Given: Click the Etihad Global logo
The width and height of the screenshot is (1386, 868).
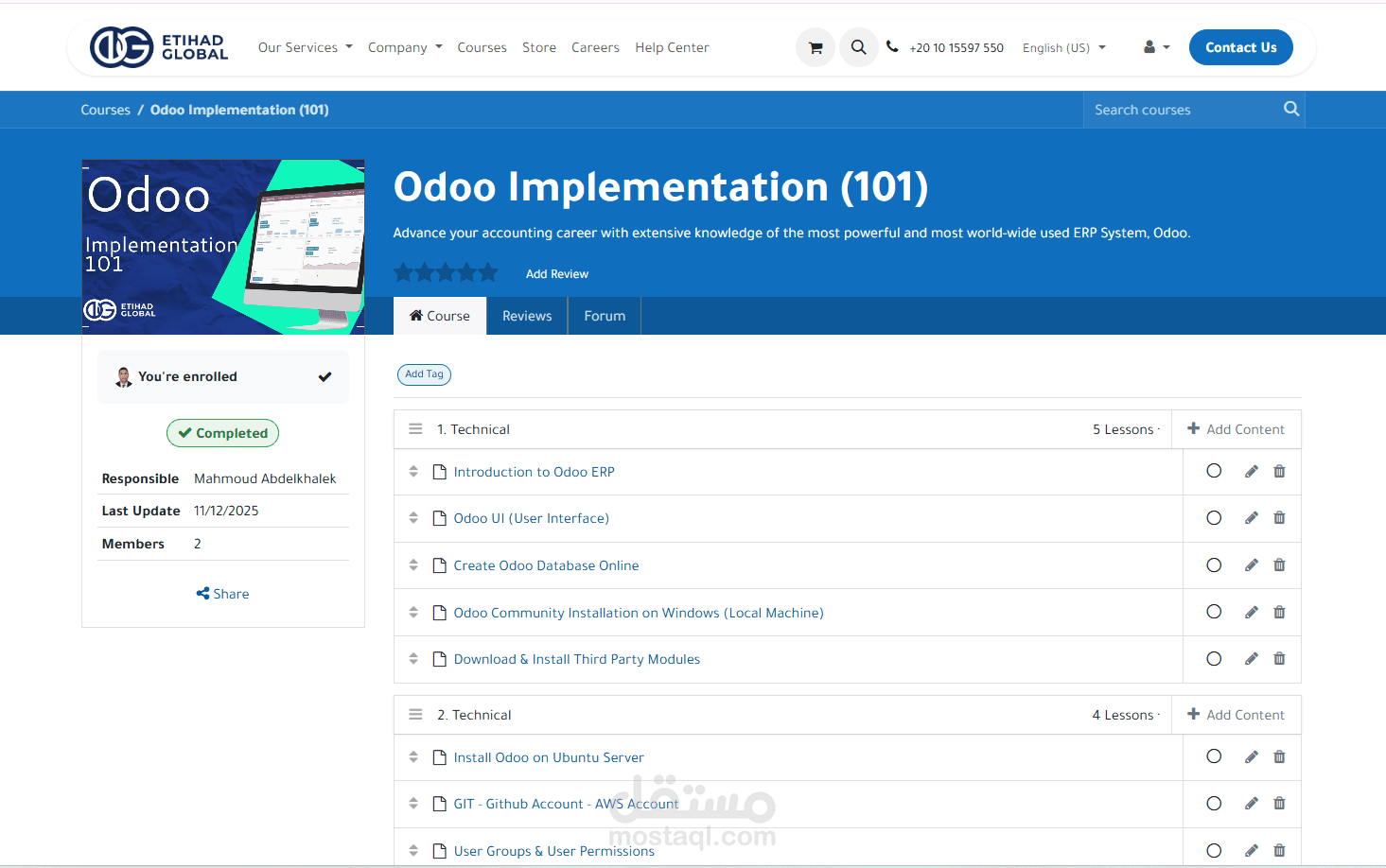Looking at the screenshot, I should pyautogui.click(x=159, y=47).
